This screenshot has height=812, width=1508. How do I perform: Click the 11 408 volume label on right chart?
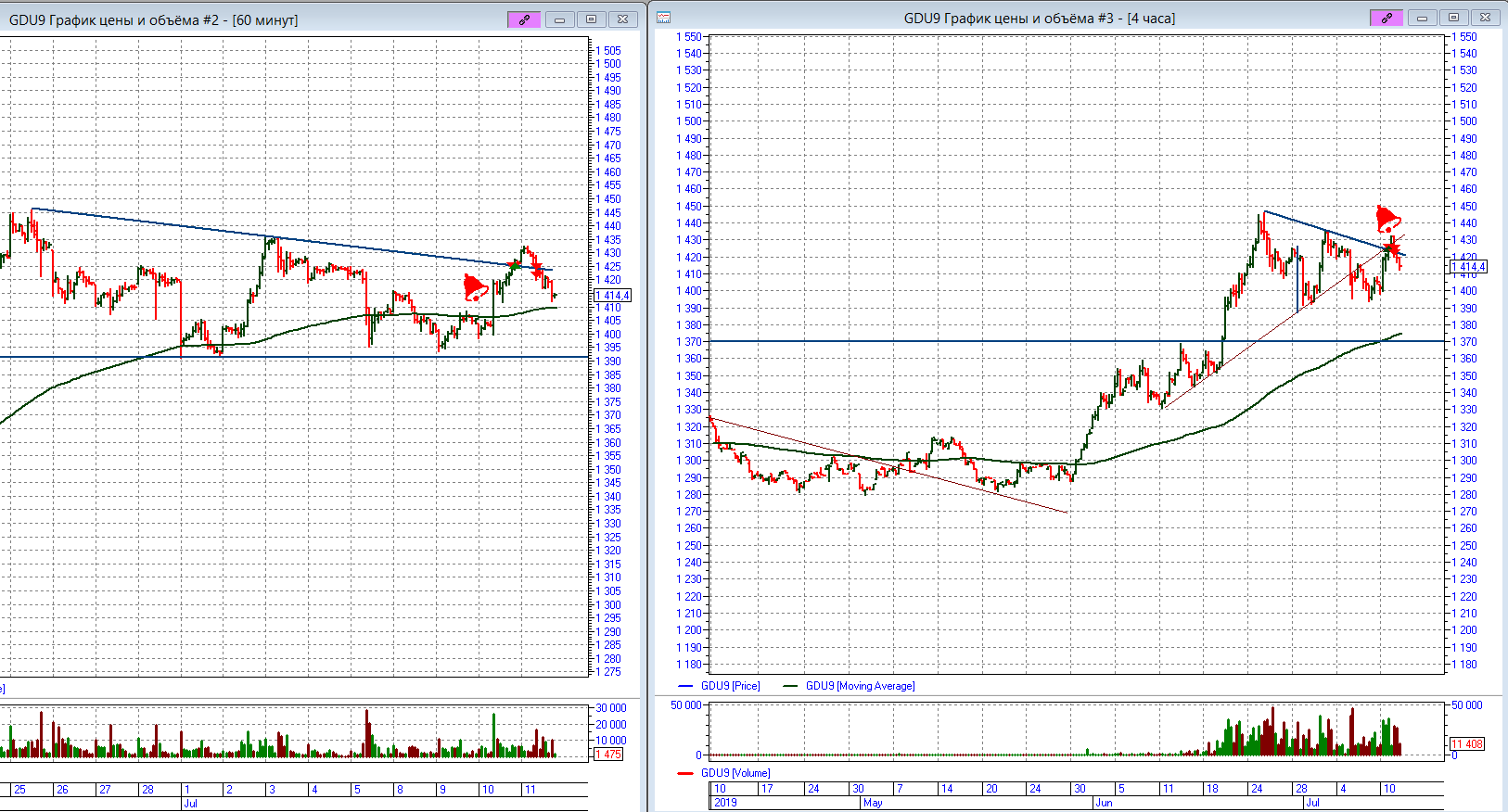[x=1467, y=744]
